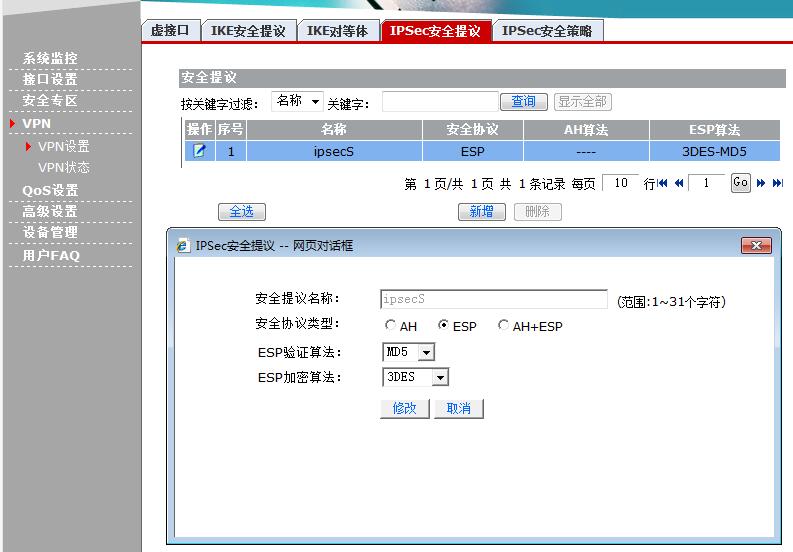Open 安全专区 in the sidebar

[50, 100]
